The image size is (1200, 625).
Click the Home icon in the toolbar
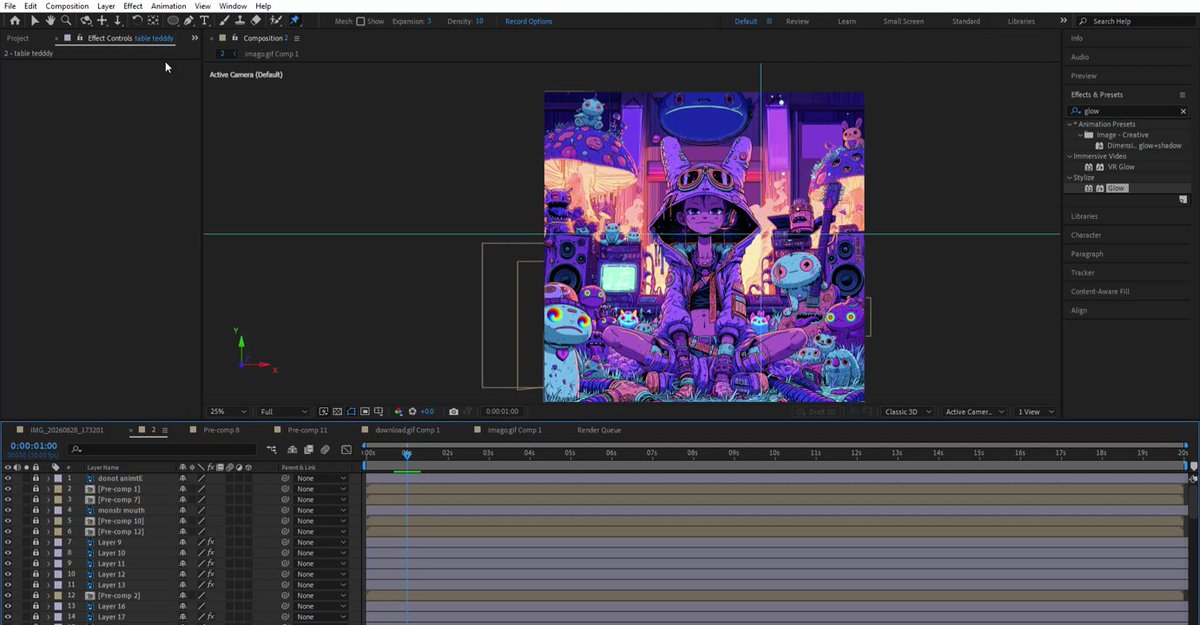15,20
